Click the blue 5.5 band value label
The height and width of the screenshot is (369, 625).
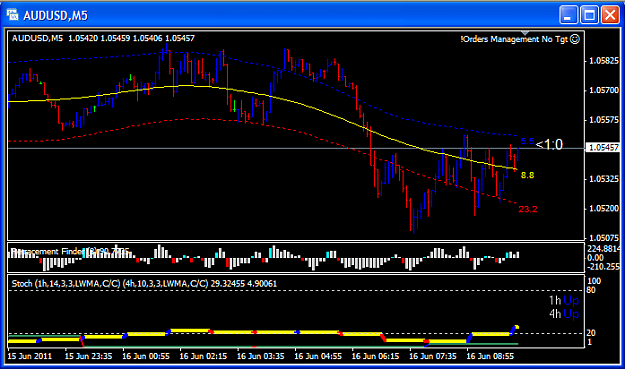[x=527, y=141]
